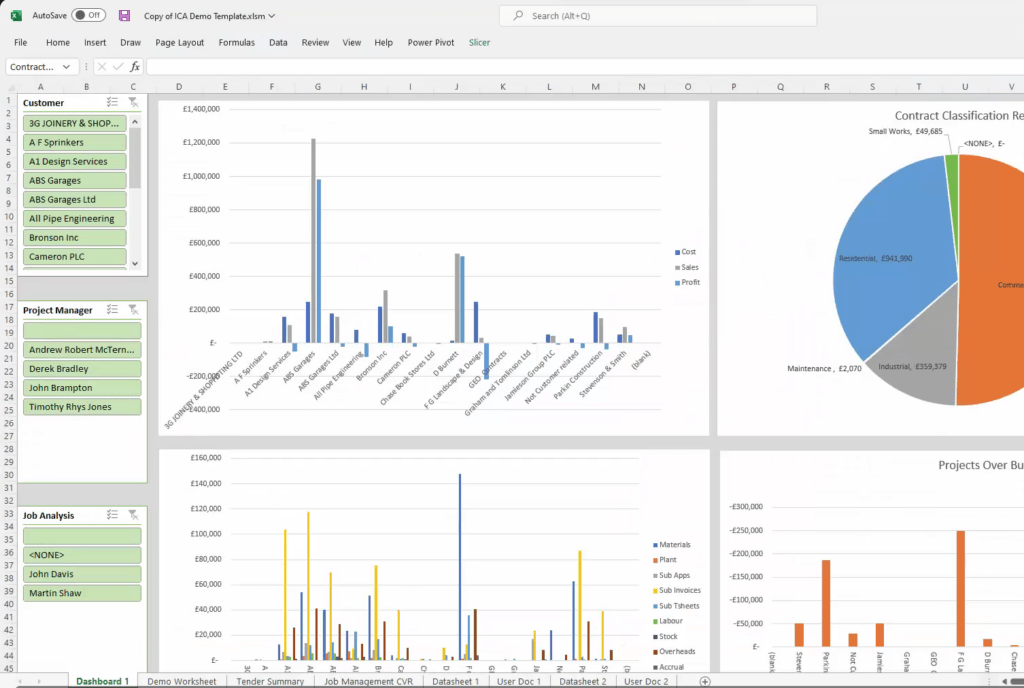Click the Search box
This screenshot has width=1024, height=688.
coord(658,16)
